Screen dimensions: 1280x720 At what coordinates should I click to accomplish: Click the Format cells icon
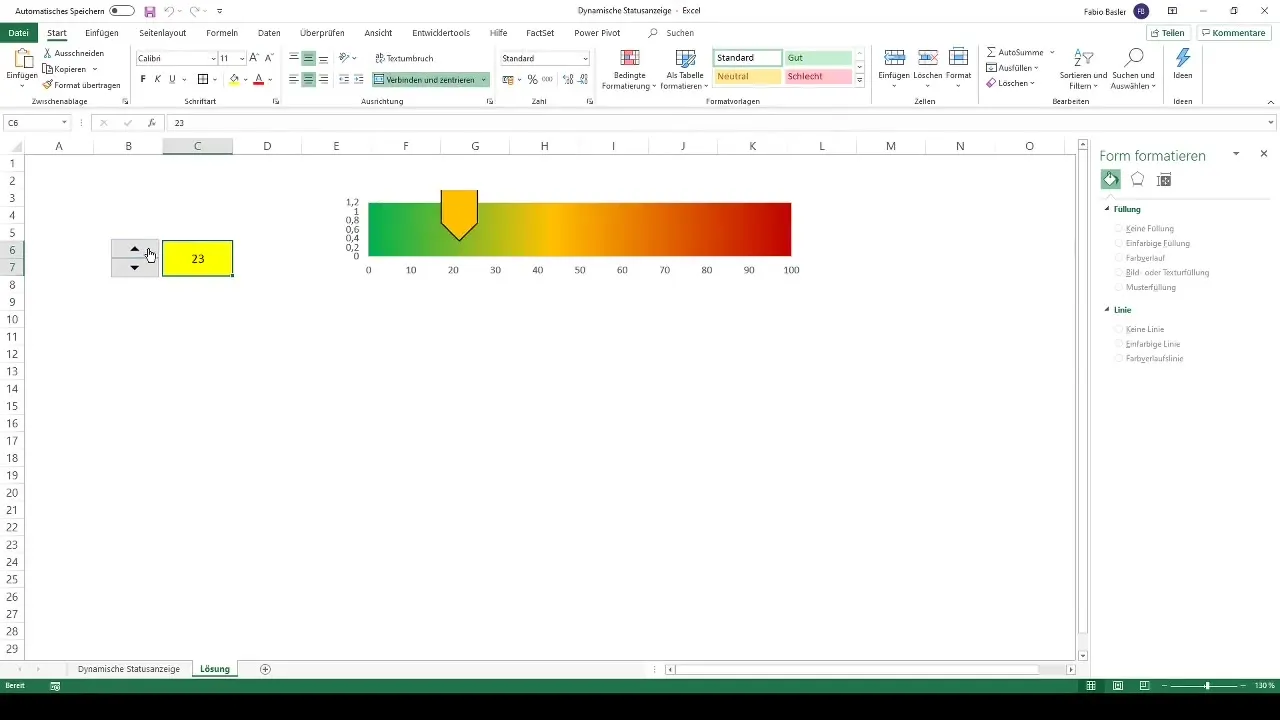coord(958,58)
